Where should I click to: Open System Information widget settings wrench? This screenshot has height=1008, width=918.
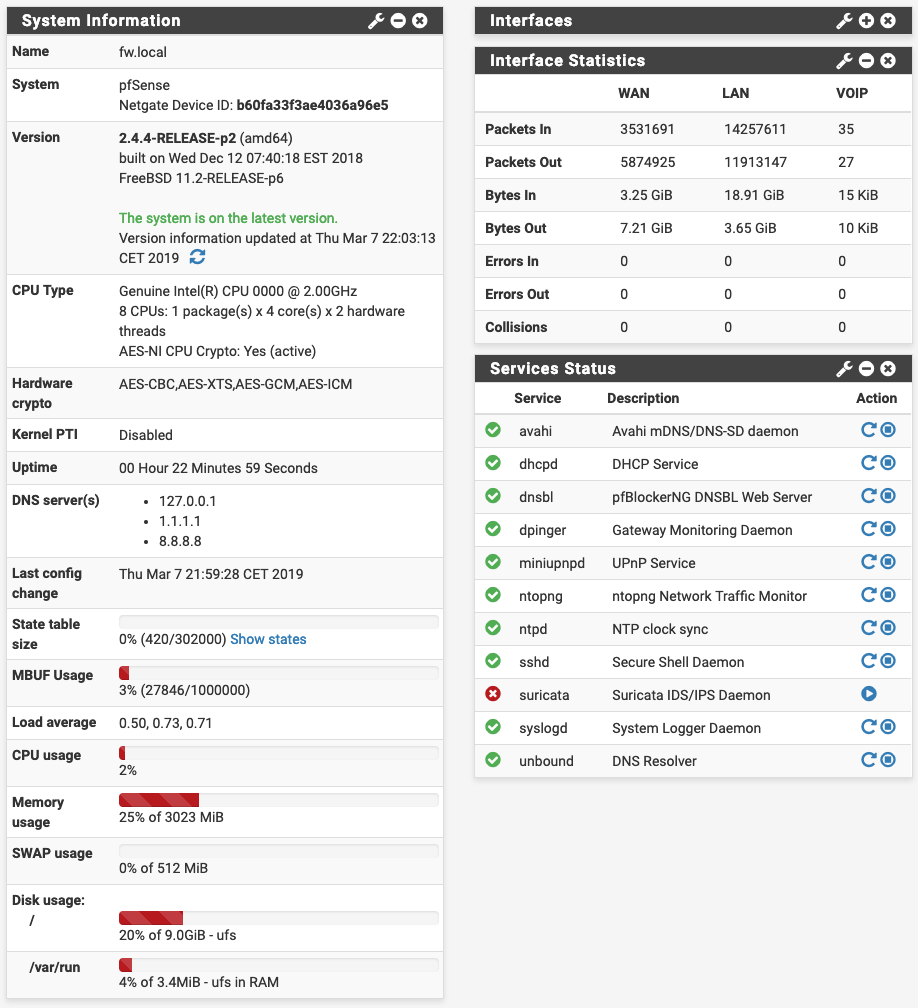(376, 21)
